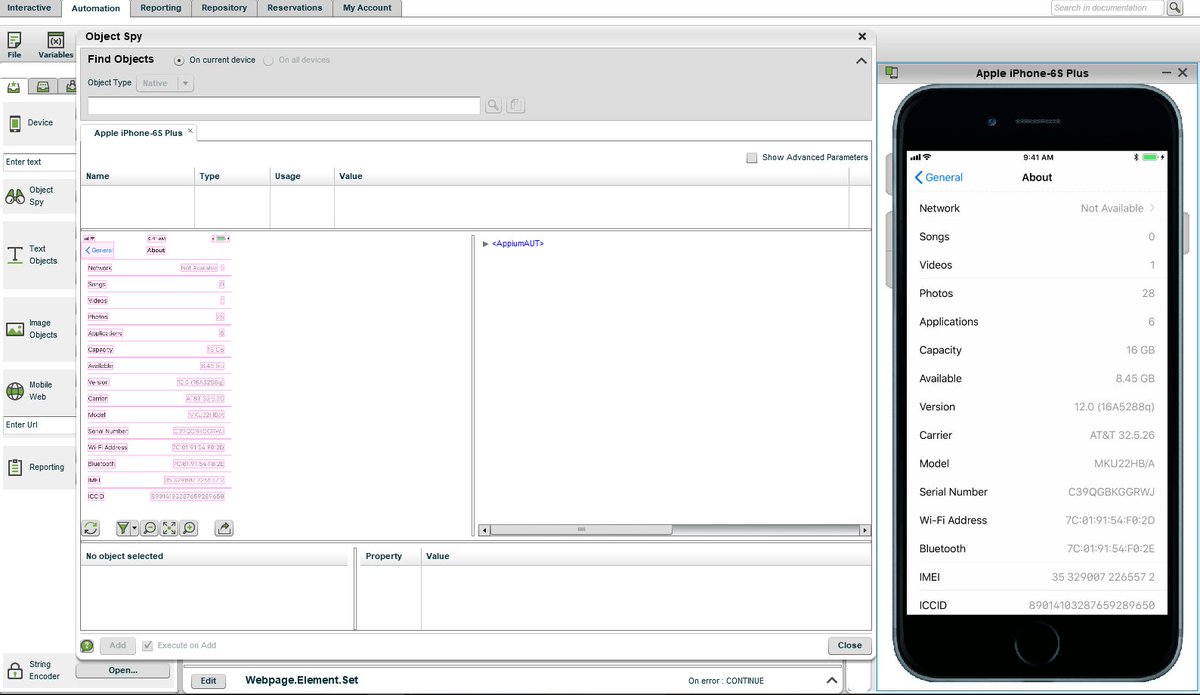1200x695 pixels.
Task: Click the search magnifier beside object field
Action: pyautogui.click(x=493, y=106)
